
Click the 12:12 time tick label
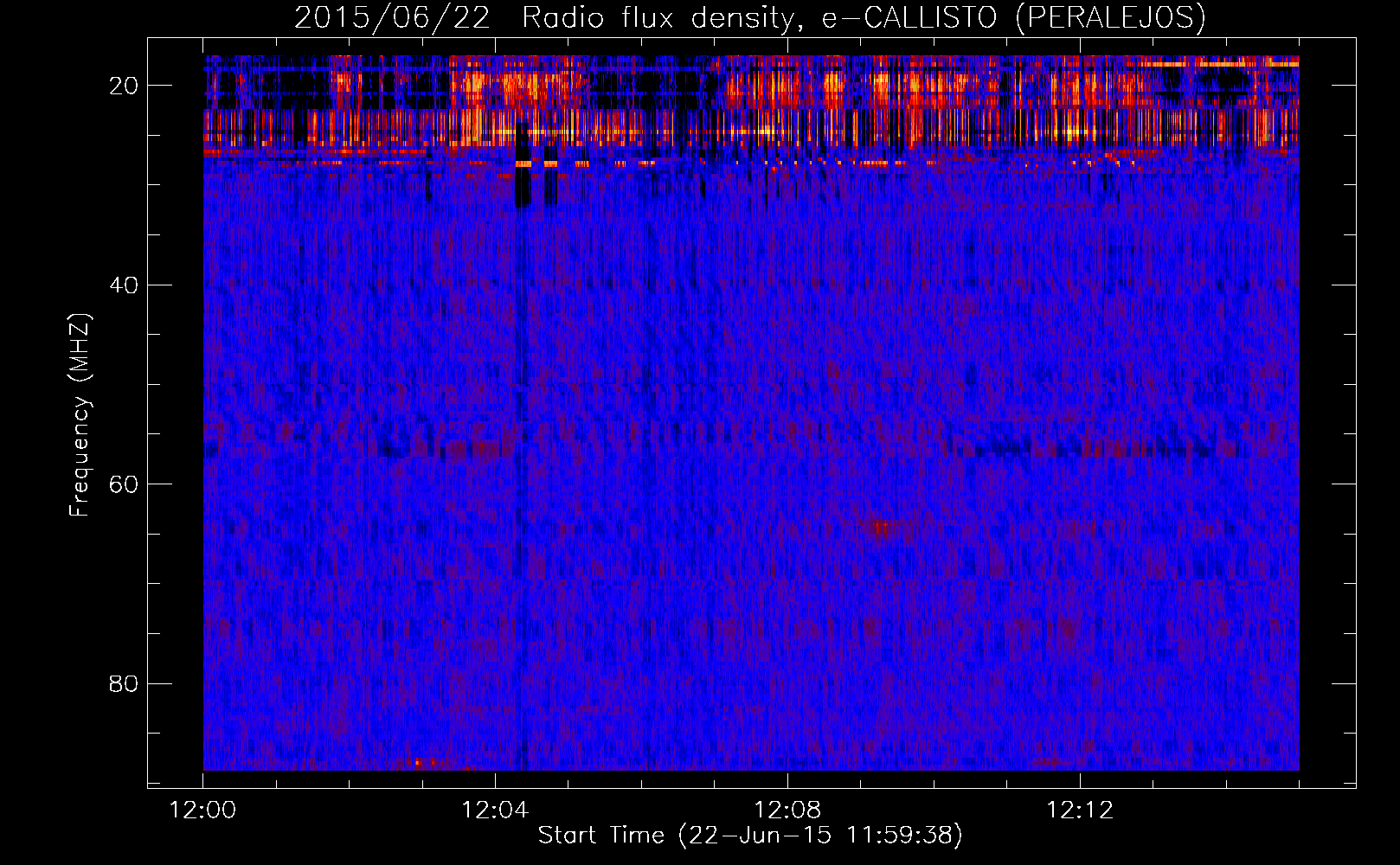[1080, 811]
